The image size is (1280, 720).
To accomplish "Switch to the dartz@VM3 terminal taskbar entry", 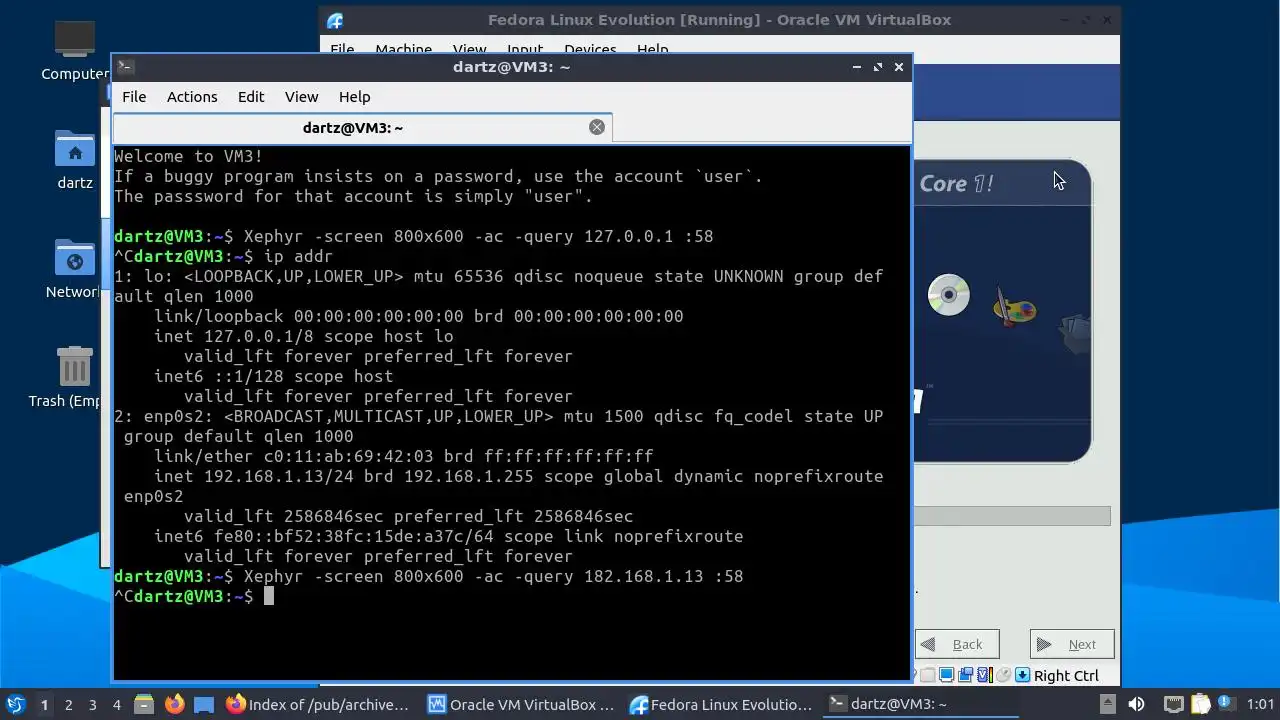I will 923,704.
